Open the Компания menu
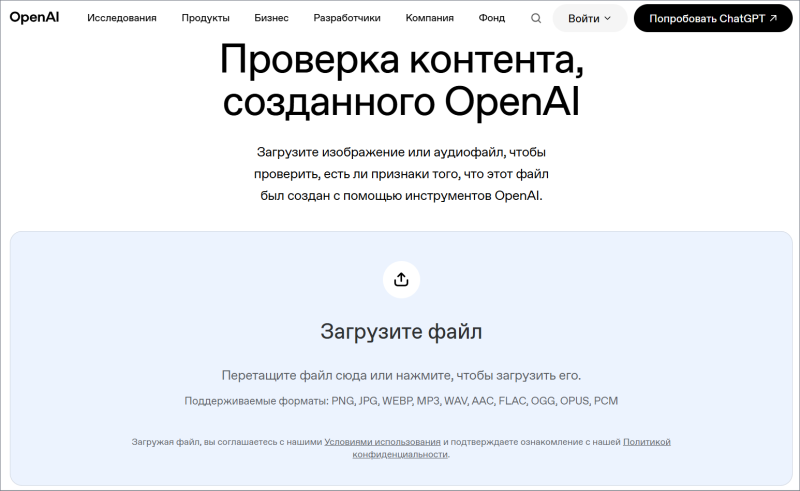Image resolution: width=800 pixels, height=491 pixels. click(x=430, y=18)
